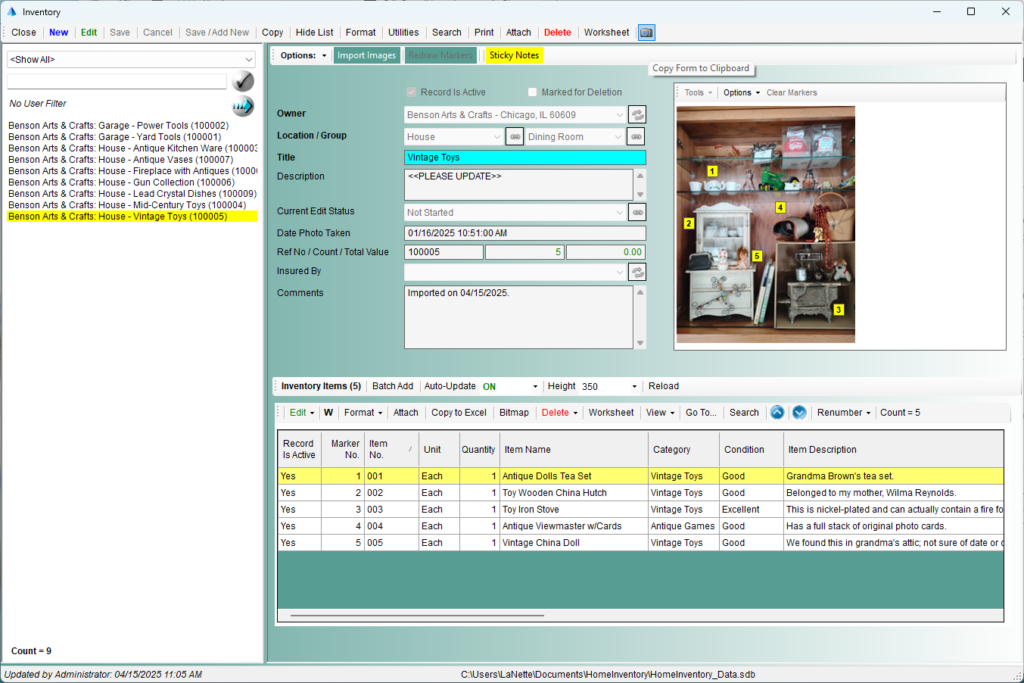Click link icon beside Current Edit Status

[x=637, y=212]
